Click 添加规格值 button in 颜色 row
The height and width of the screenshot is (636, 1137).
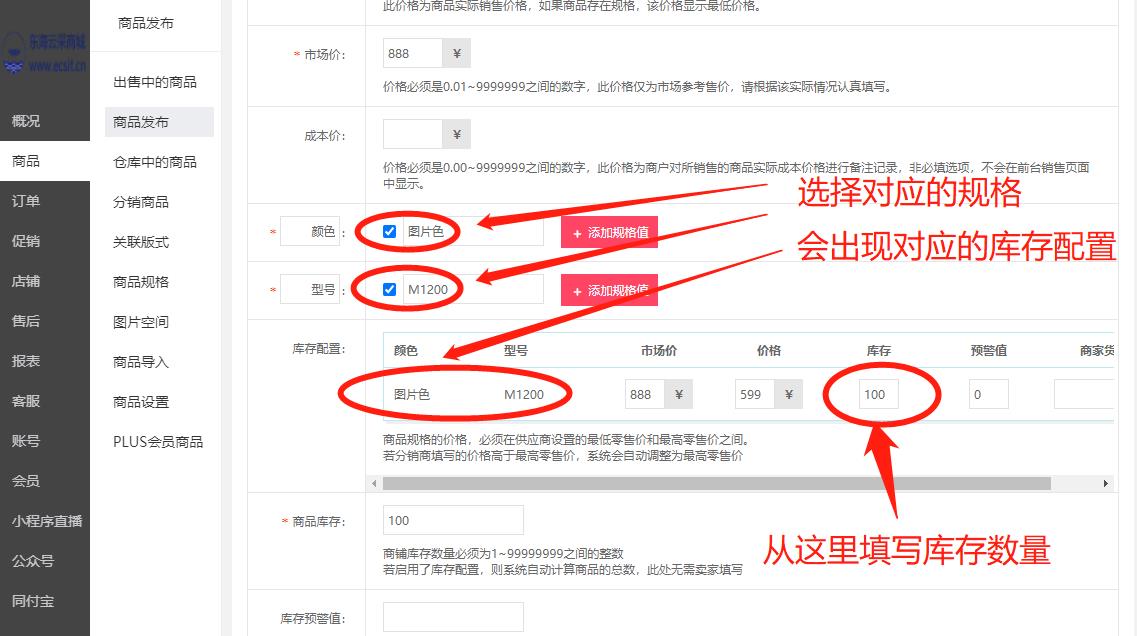609,233
